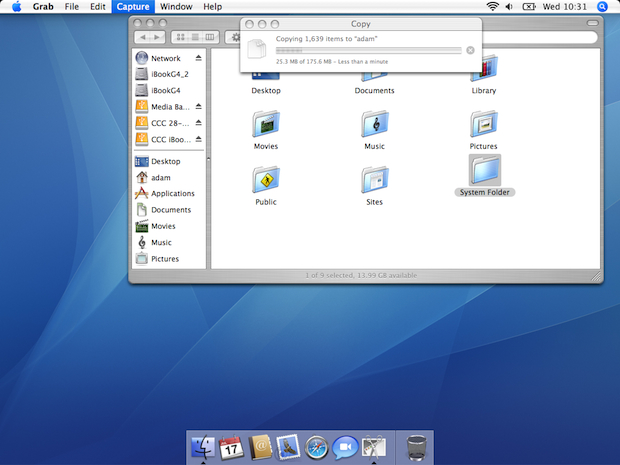The height and width of the screenshot is (465, 620).
Task: Open the Pictures folder icon
Action: (483, 124)
